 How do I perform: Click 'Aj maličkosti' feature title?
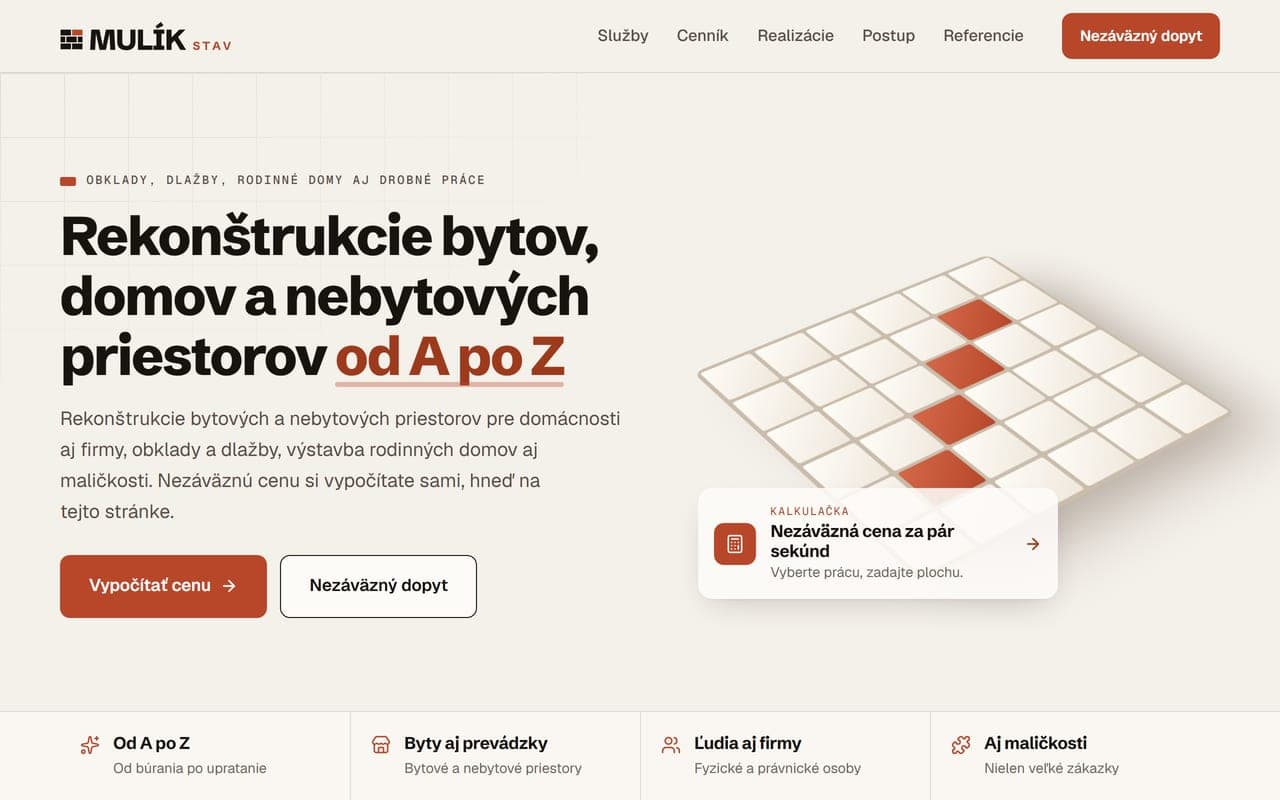tap(1036, 743)
